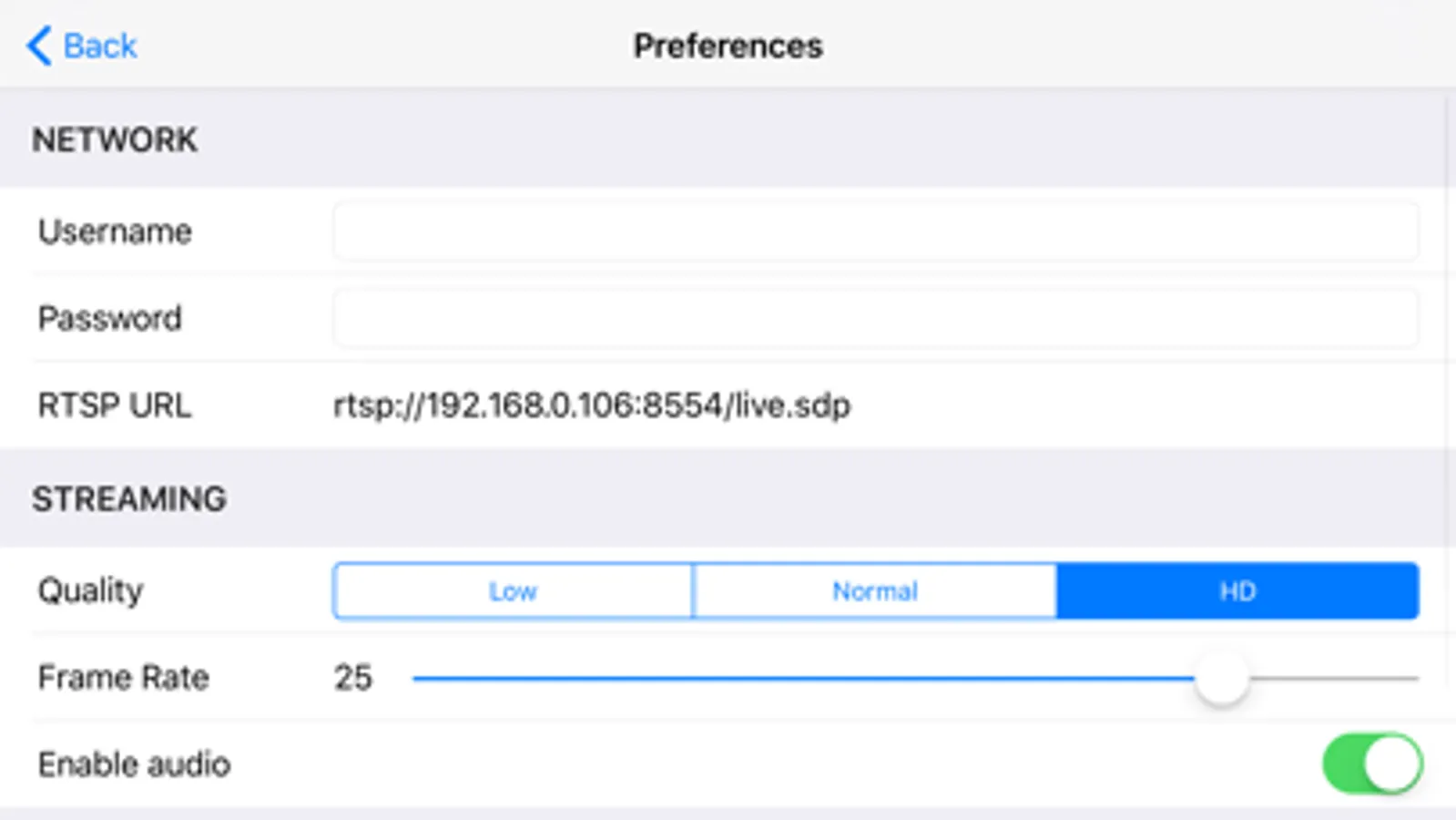Click the Frame Rate slider knob
This screenshot has height=820, width=1456.
tap(1221, 678)
